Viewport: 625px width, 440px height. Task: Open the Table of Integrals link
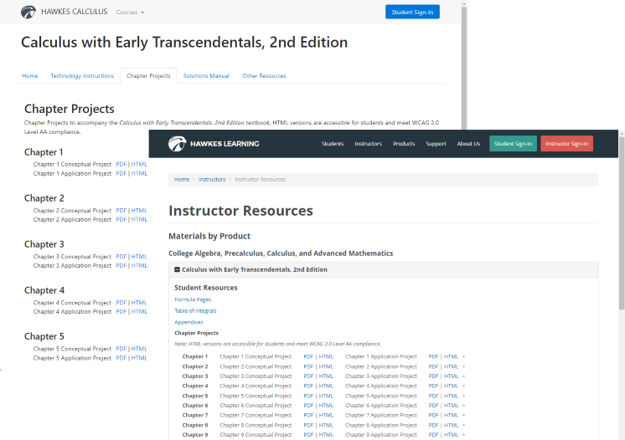(196, 311)
